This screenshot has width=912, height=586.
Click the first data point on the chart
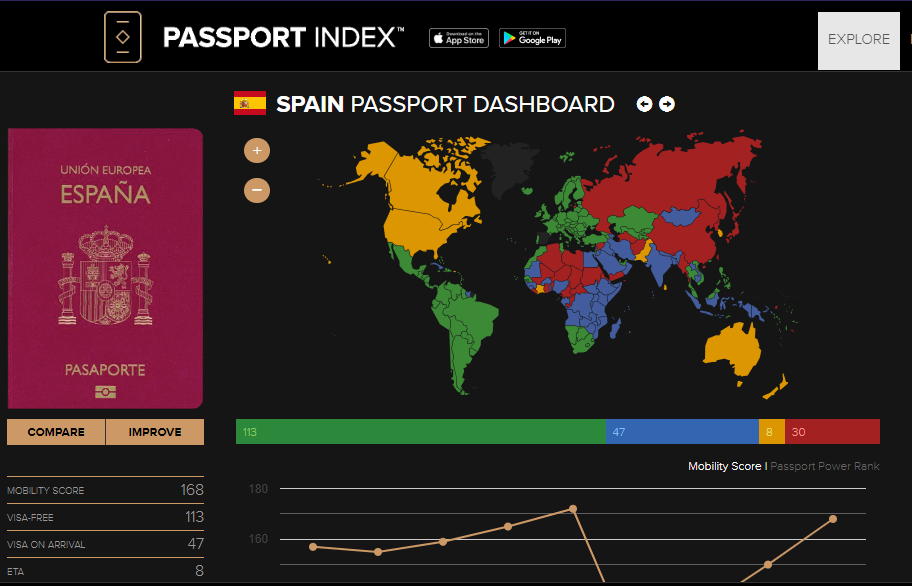pos(313,546)
